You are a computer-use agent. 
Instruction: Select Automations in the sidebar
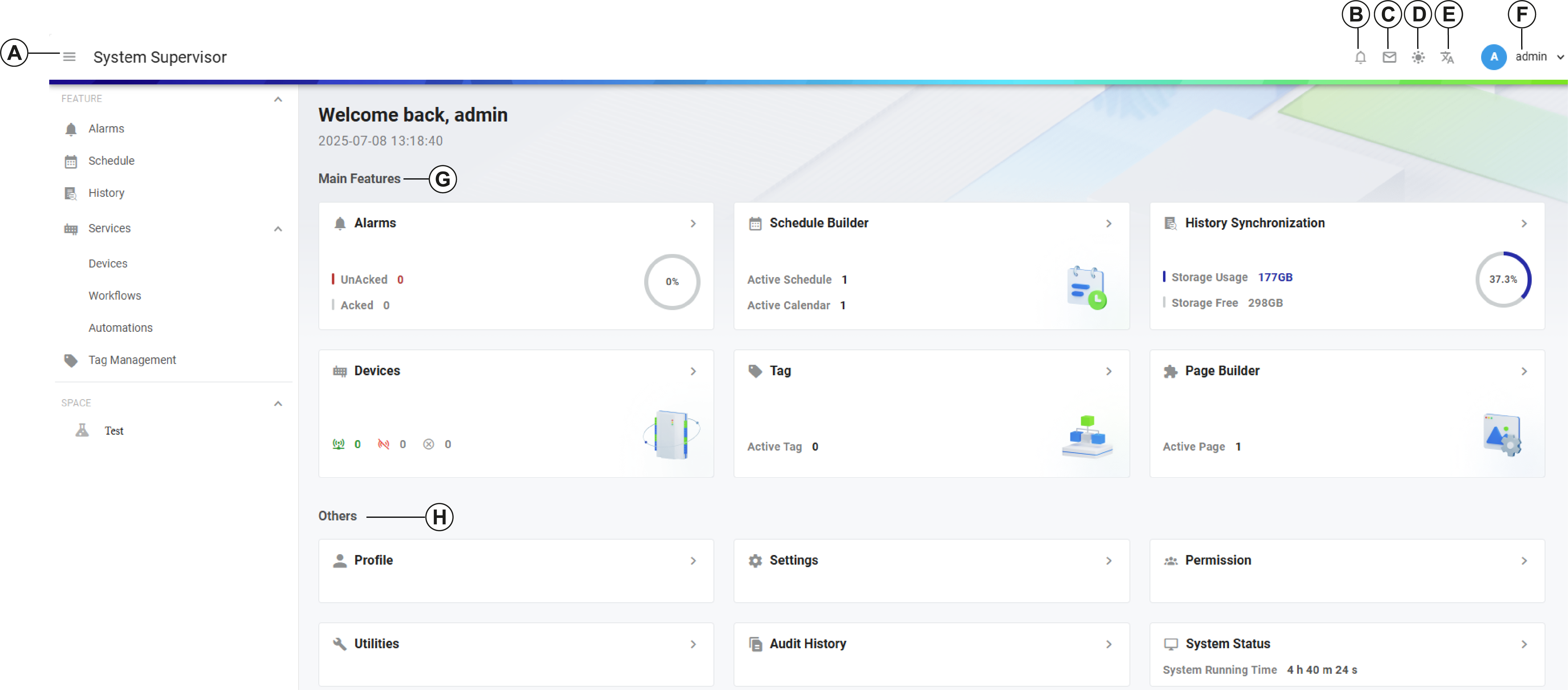click(x=120, y=327)
